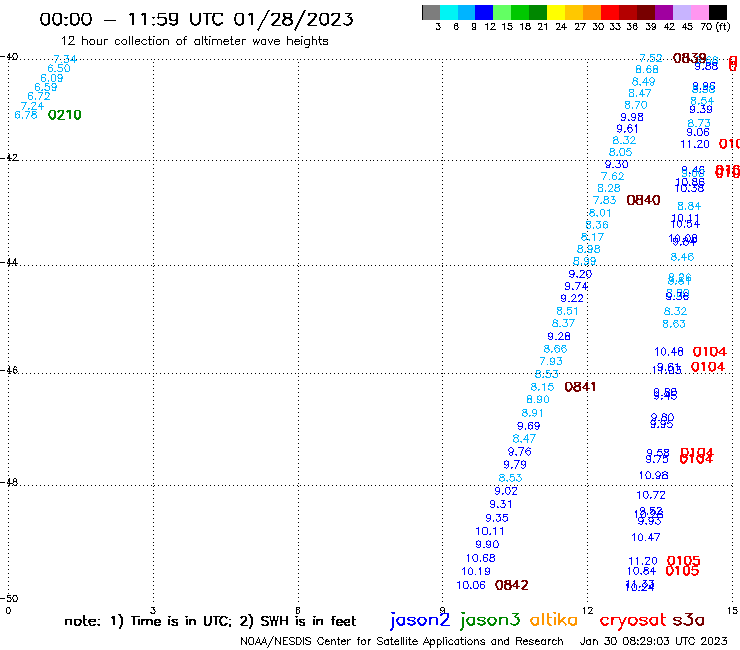Select the orange 30 ft legend swatch

pos(592,12)
